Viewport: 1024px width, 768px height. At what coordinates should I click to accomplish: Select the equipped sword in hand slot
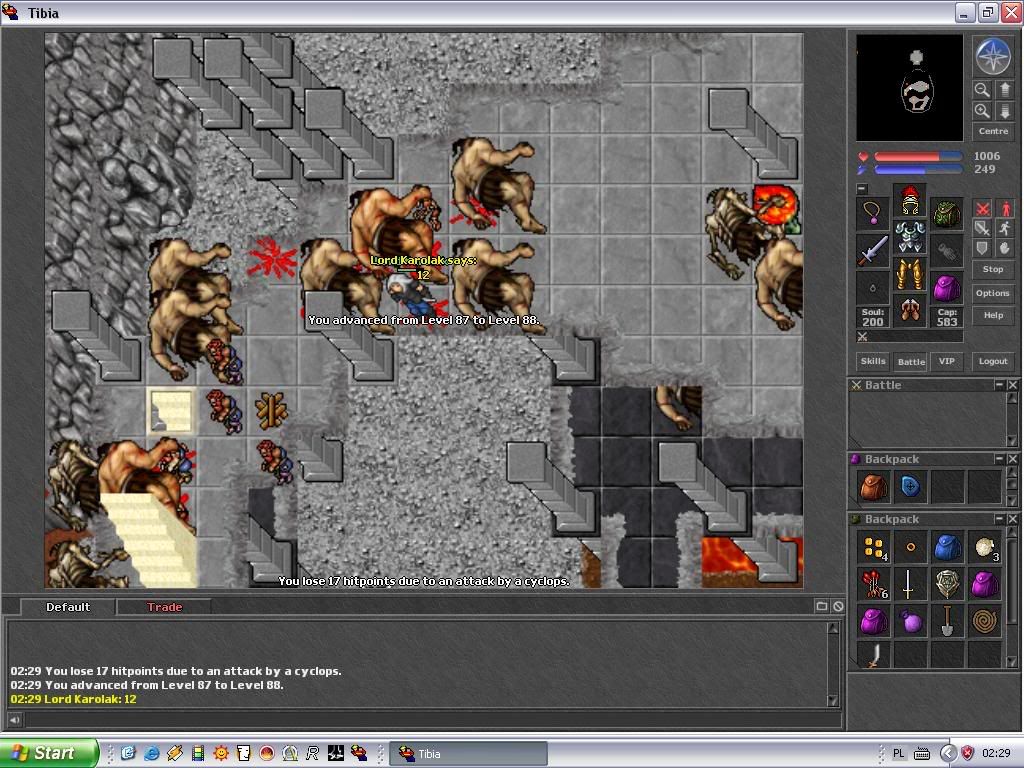coord(873,250)
